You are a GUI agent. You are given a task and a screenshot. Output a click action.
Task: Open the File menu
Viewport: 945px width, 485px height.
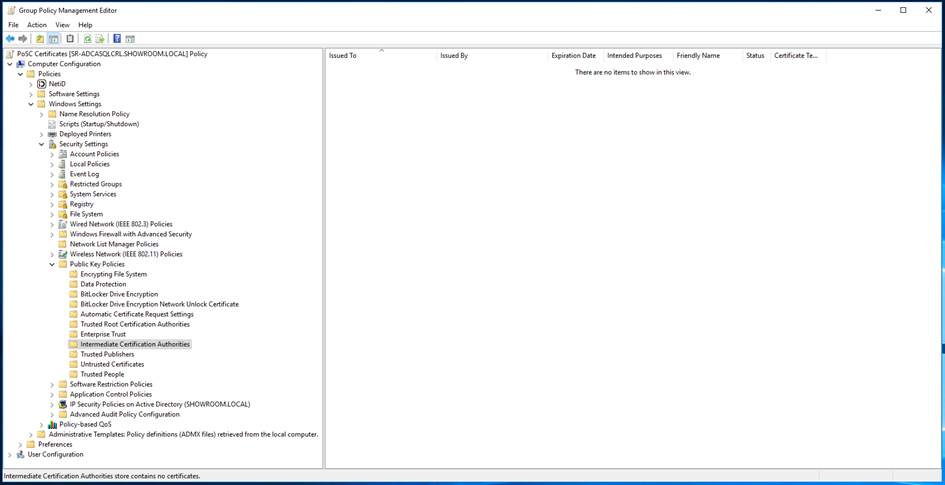(x=13, y=25)
